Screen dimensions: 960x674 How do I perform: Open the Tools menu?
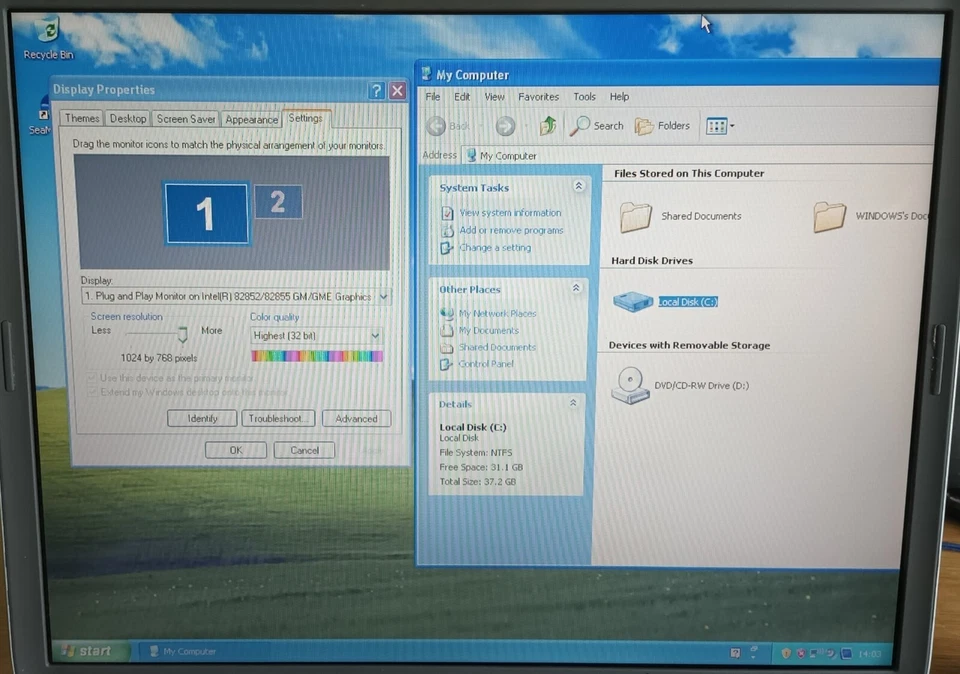click(x=584, y=96)
